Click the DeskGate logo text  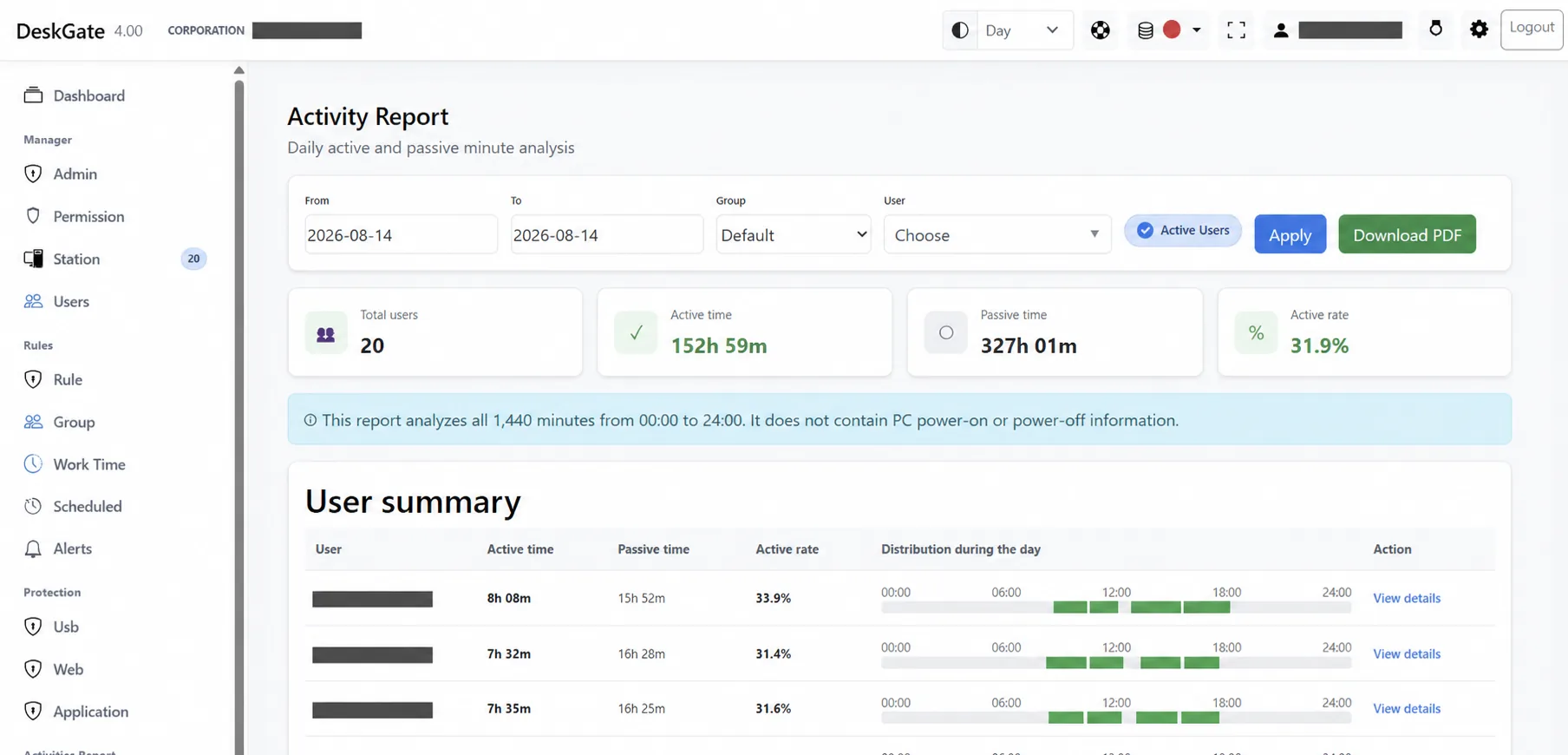point(61,30)
